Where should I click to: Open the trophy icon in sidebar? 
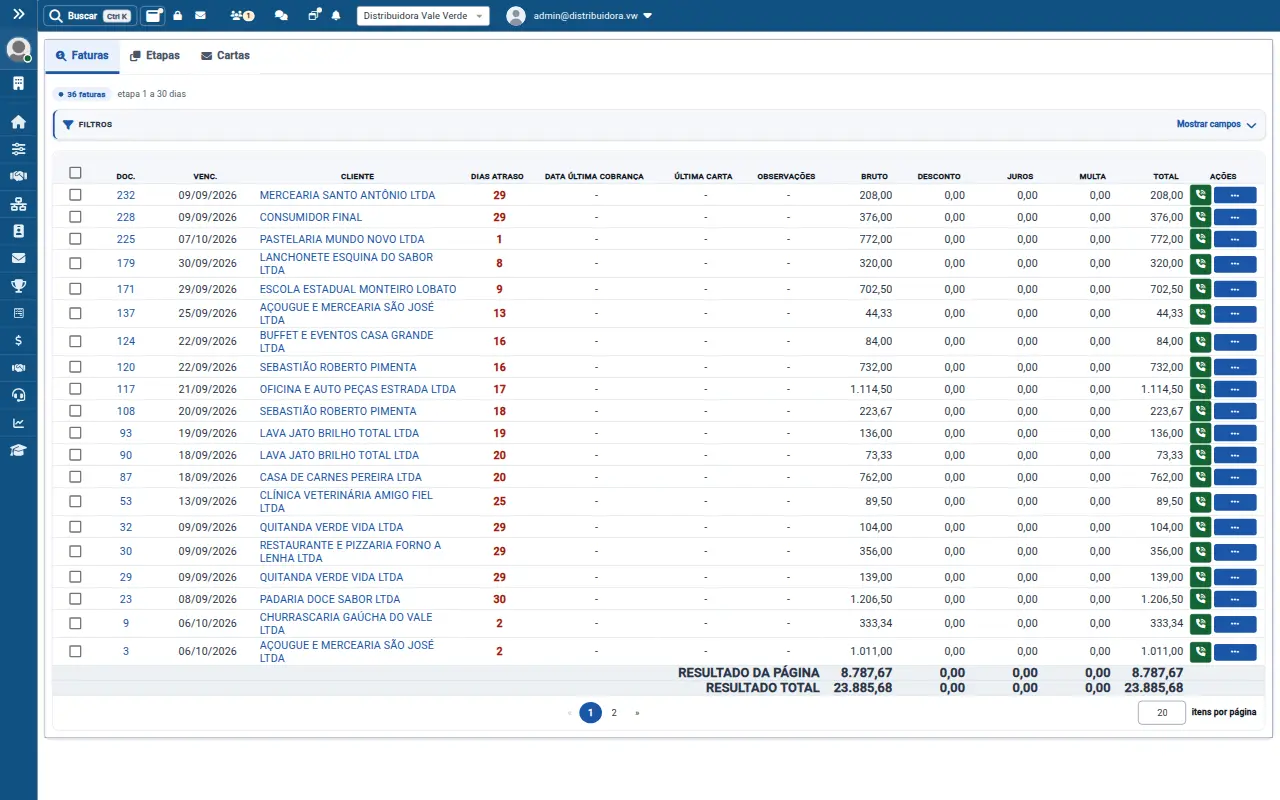click(18, 286)
